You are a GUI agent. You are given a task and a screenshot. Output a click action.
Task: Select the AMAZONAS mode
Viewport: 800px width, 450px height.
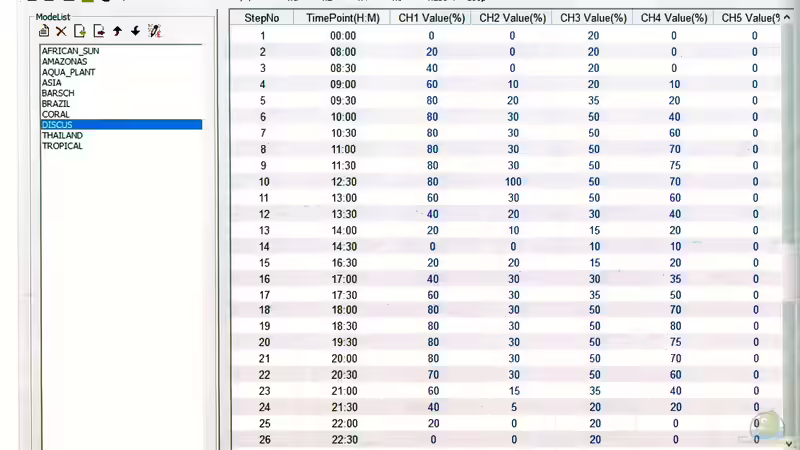pyautogui.click(x=64, y=62)
